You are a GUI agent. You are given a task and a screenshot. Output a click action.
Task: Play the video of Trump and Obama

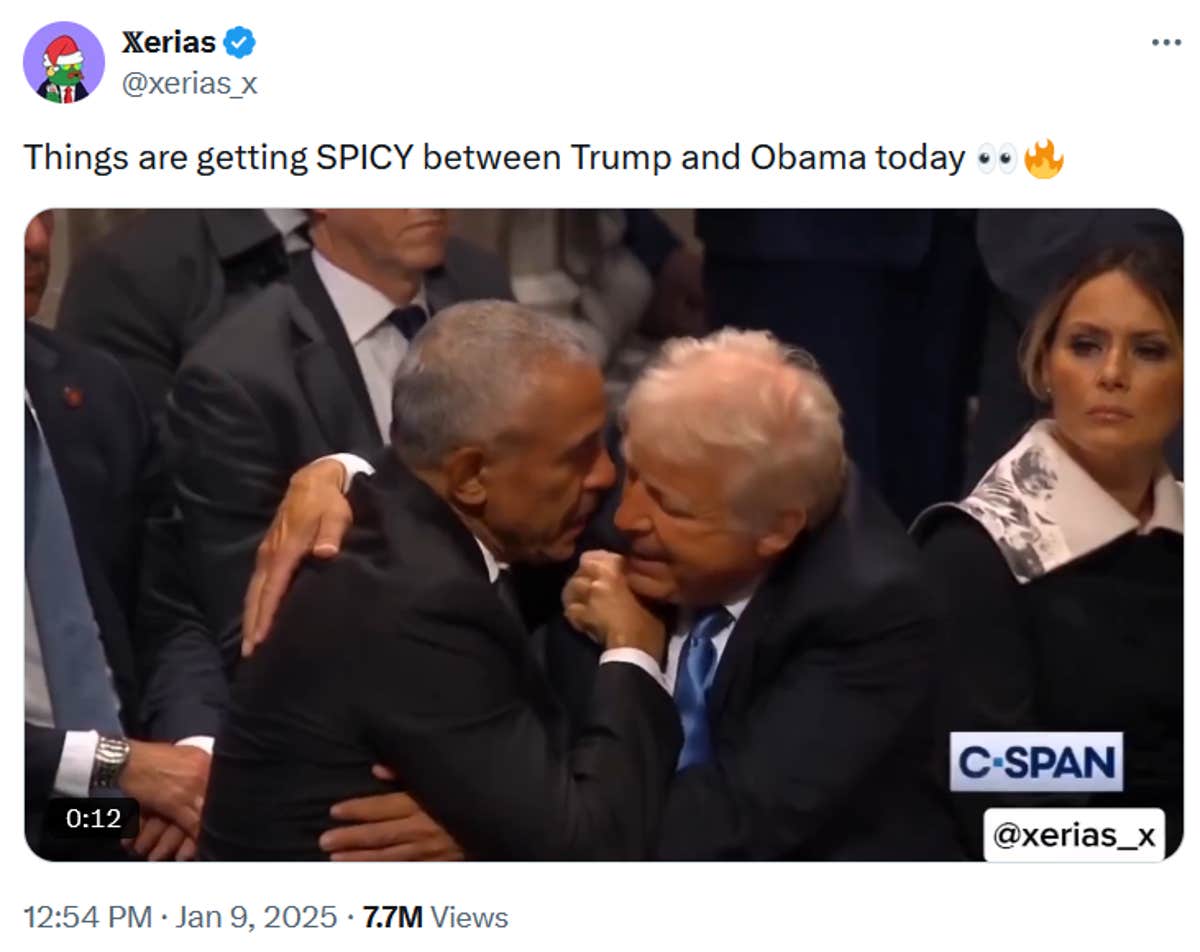click(x=600, y=530)
